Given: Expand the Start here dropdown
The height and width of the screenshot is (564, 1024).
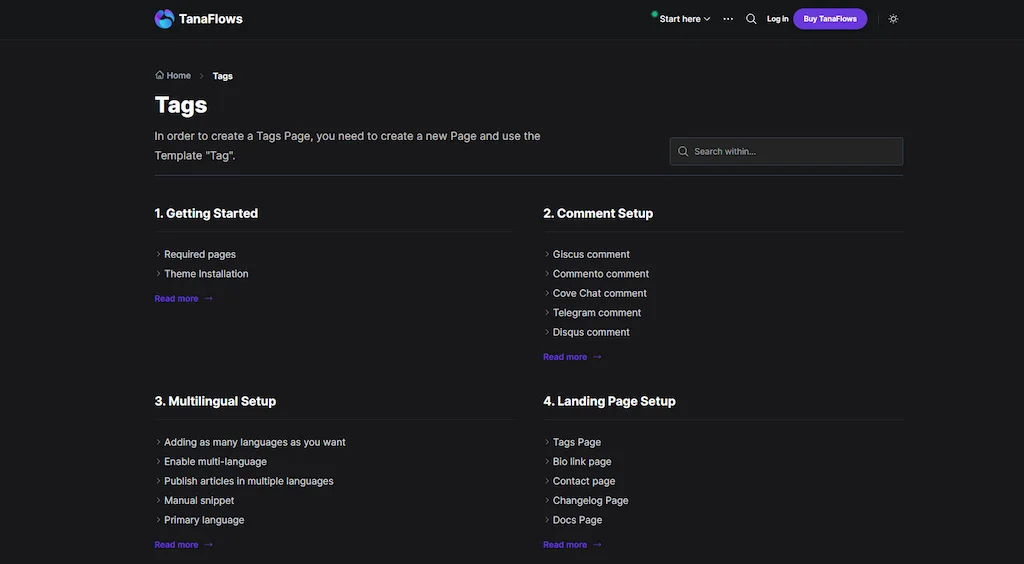Looking at the screenshot, I should pos(684,19).
